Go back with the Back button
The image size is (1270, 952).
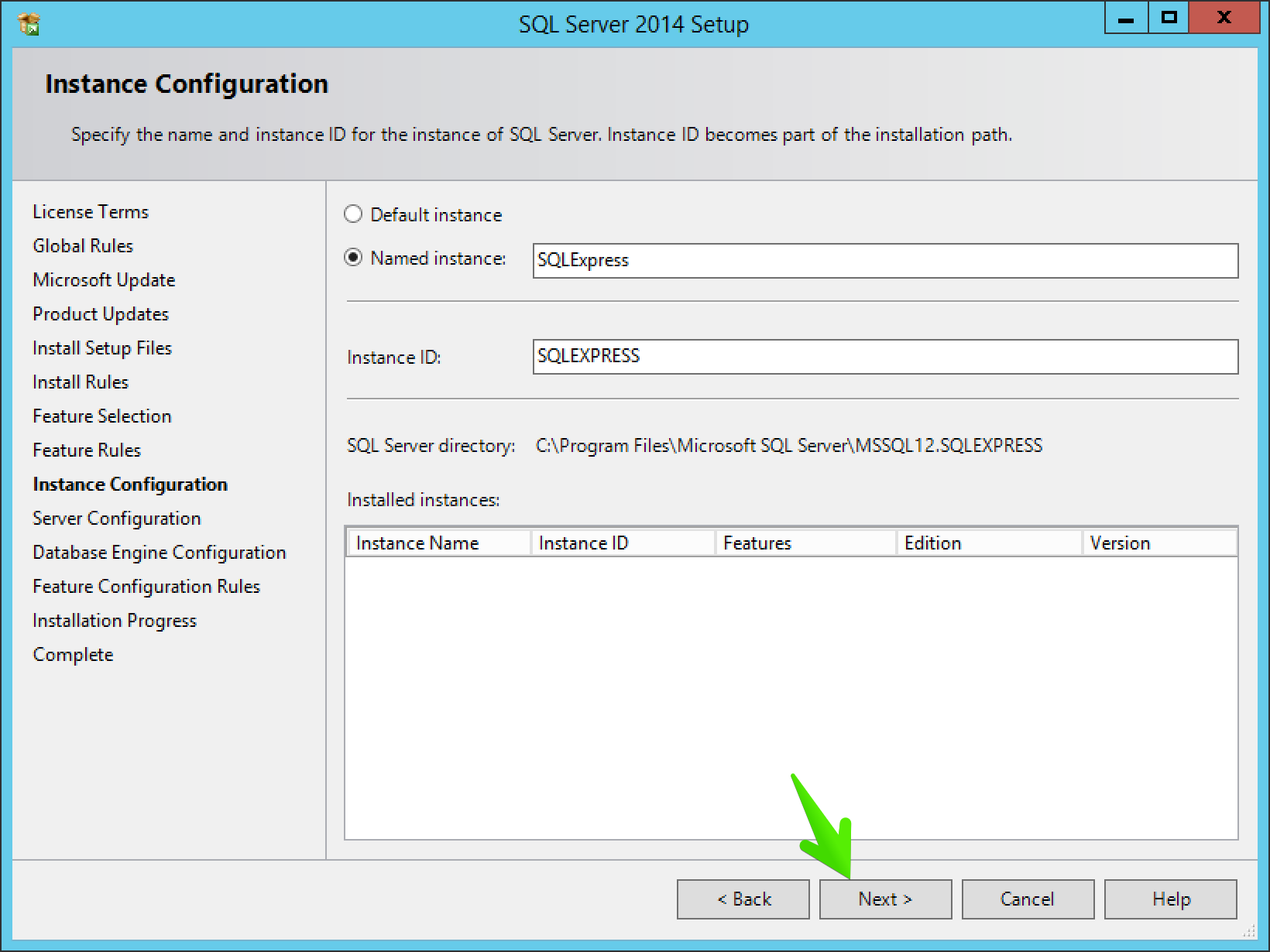(x=743, y=899)
